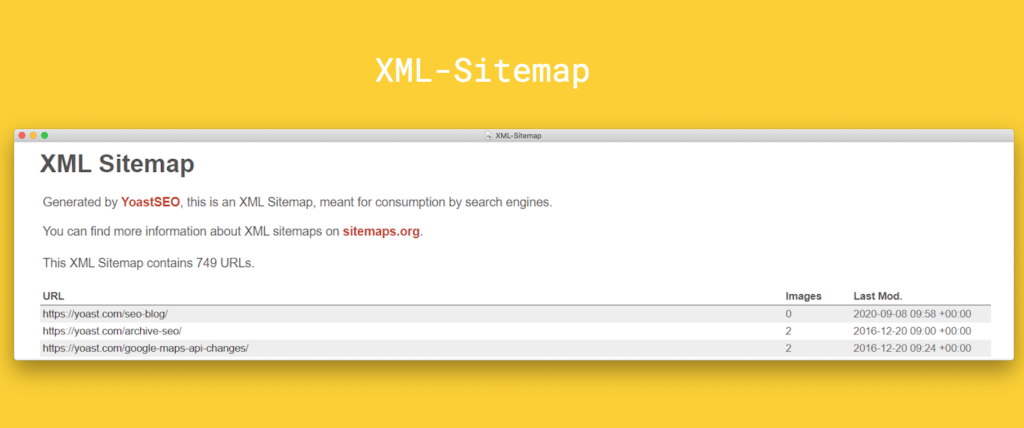Close the window with the red button
This screenshot has width=1024, height=428.
[x=22, y=135]
